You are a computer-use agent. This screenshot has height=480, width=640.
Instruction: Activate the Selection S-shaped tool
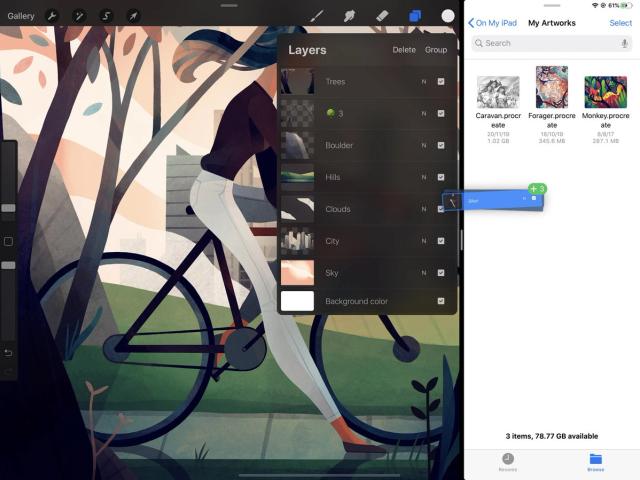(106, 16)
